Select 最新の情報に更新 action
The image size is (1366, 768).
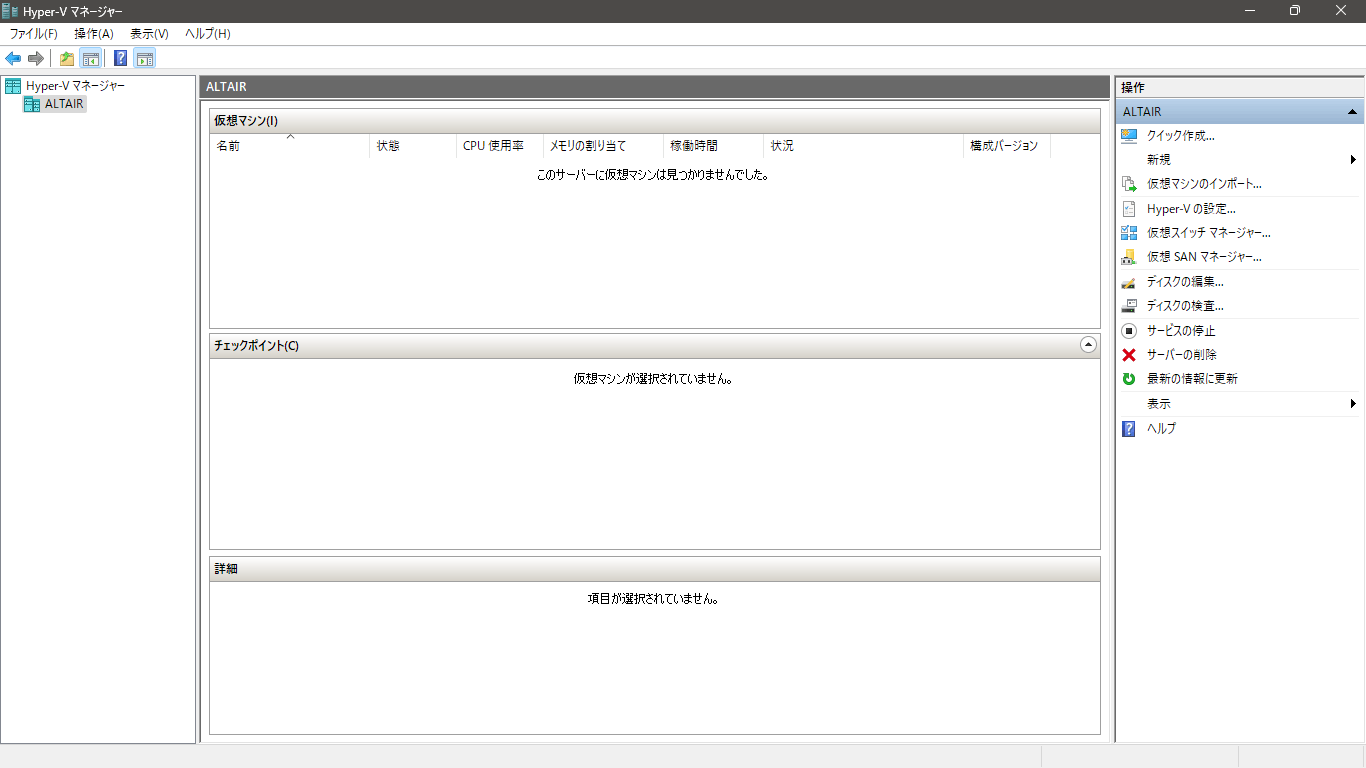click(x=1192, y=379)
